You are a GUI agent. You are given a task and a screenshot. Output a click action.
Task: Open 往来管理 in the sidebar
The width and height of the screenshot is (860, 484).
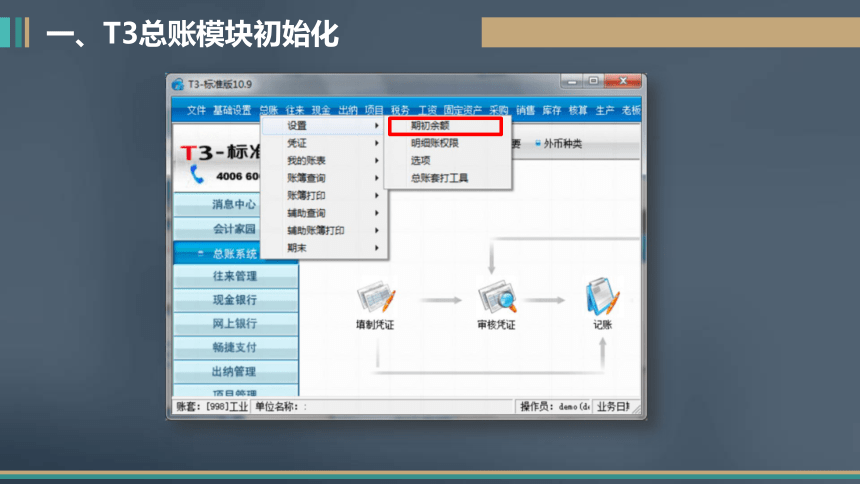(236, 276)
